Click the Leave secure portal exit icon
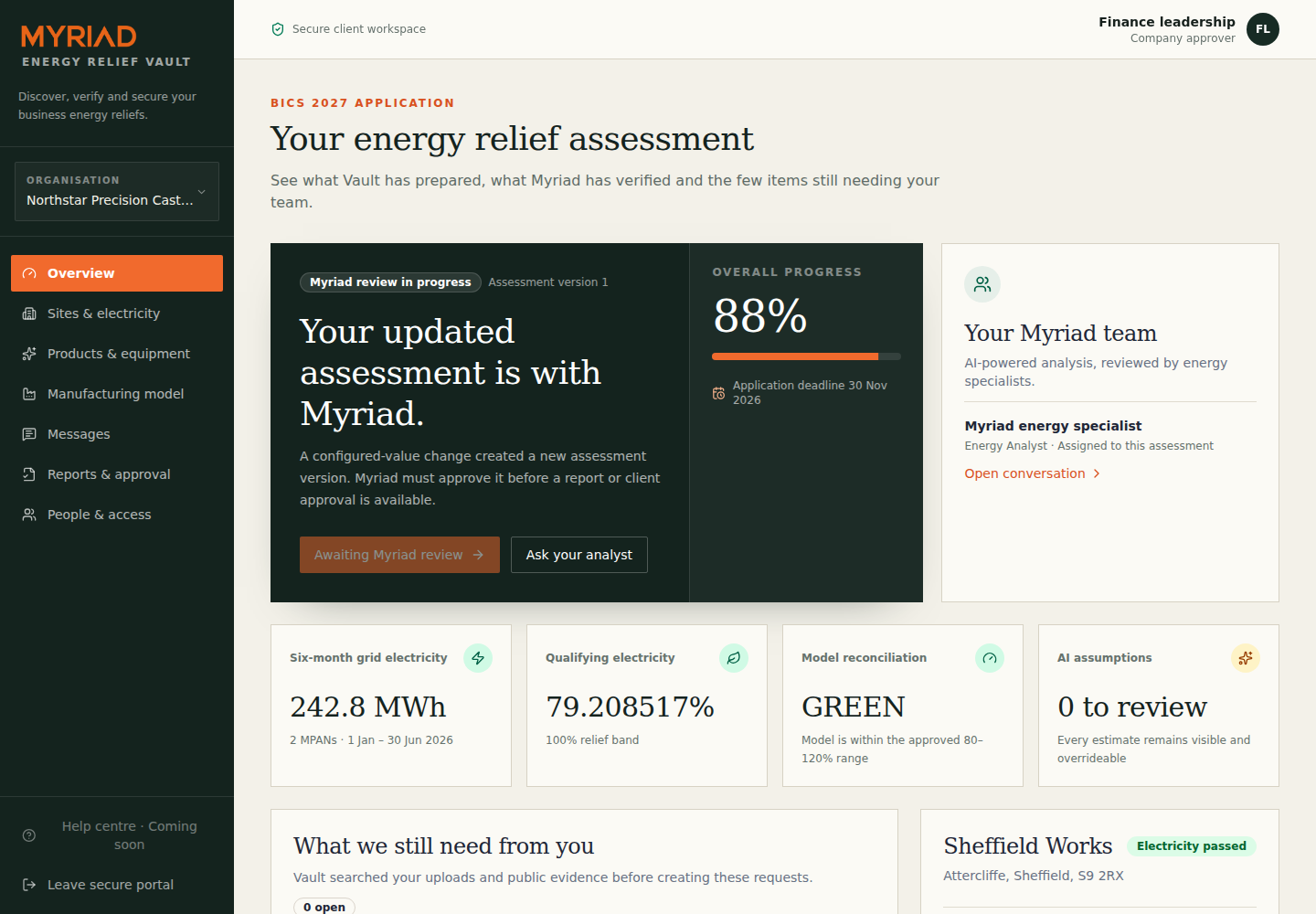This screenshot has height=914, width=1316. (x=29, y=885)
